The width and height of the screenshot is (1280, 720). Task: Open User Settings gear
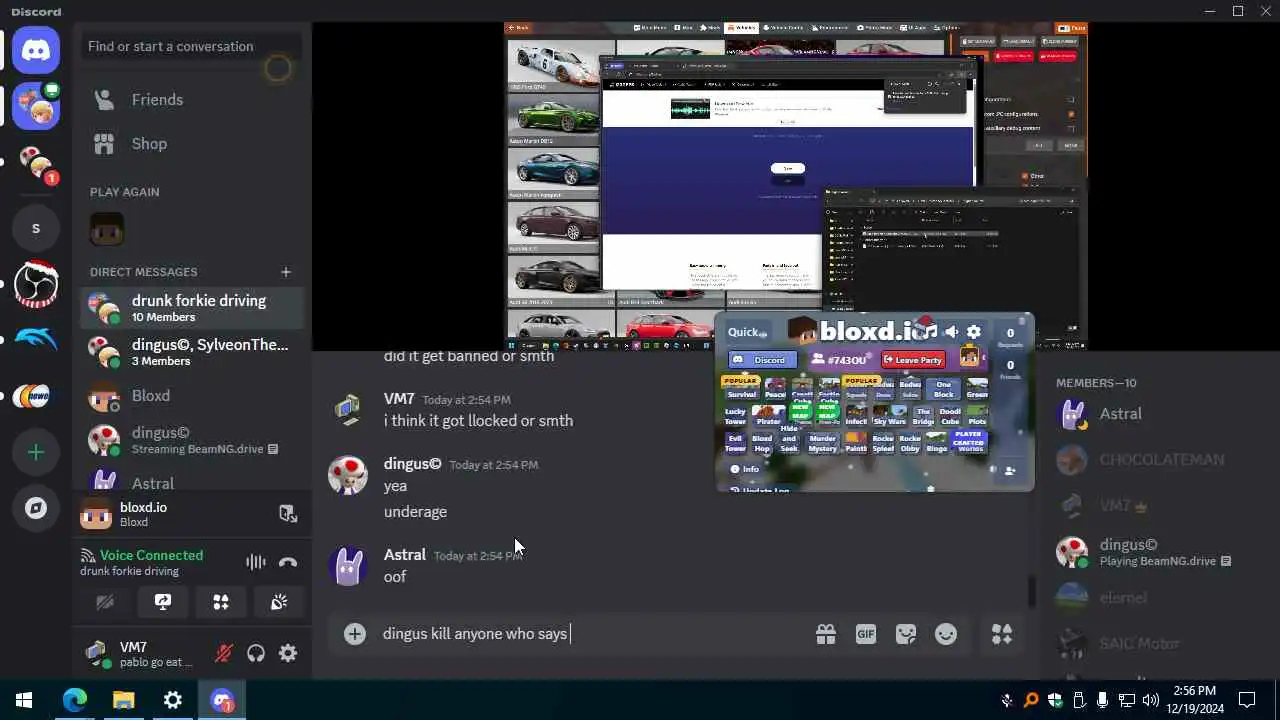pyautogui.click(x=288, y=654)
